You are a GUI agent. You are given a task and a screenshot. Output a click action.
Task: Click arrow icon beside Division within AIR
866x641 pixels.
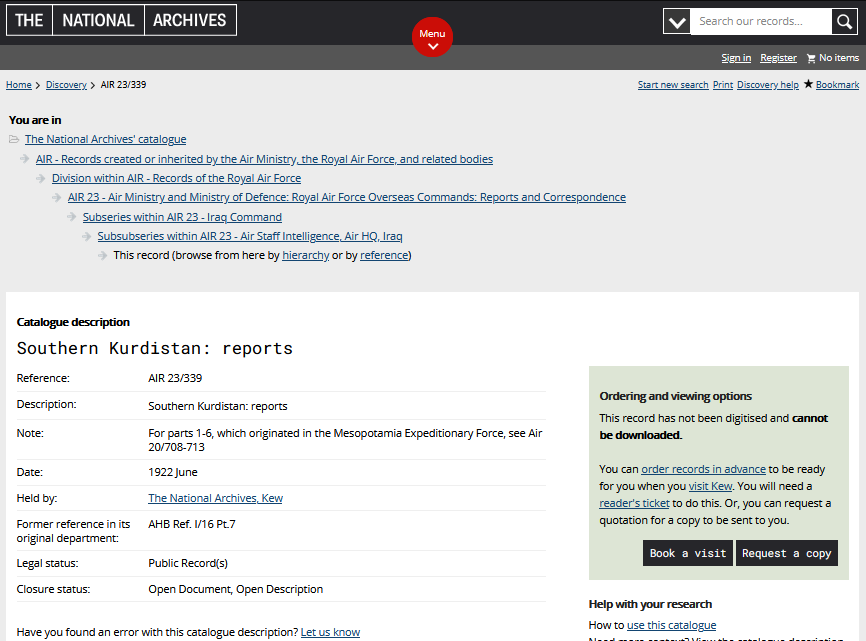tap(40, 178)
